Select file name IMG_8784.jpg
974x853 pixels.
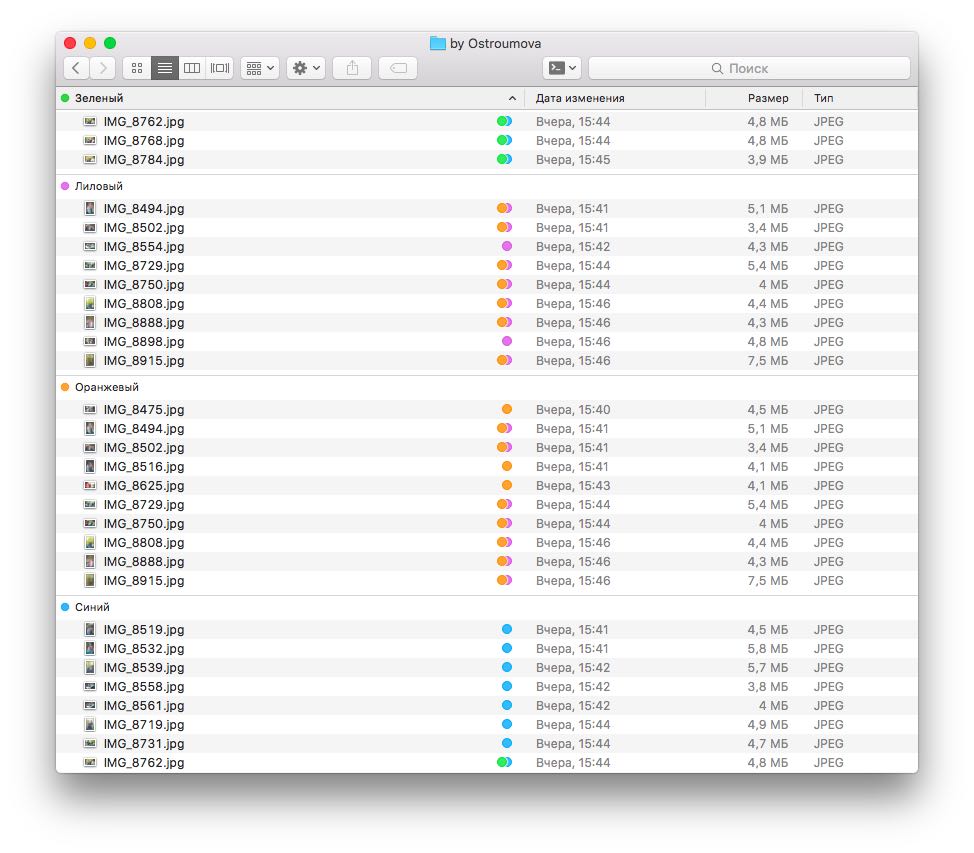click(x=144, y=160)
